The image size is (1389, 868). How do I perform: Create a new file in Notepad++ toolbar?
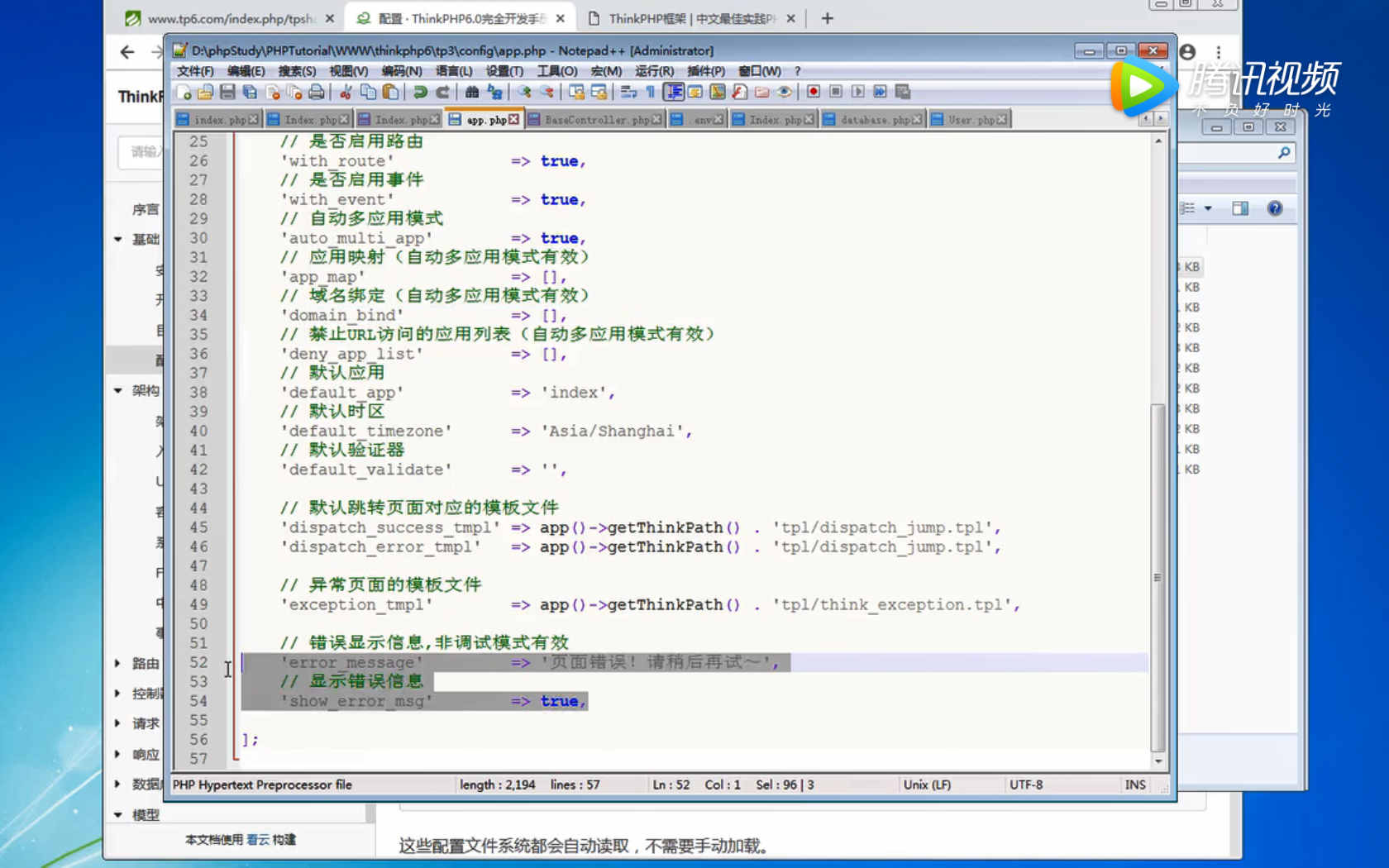tap(184, 92)
